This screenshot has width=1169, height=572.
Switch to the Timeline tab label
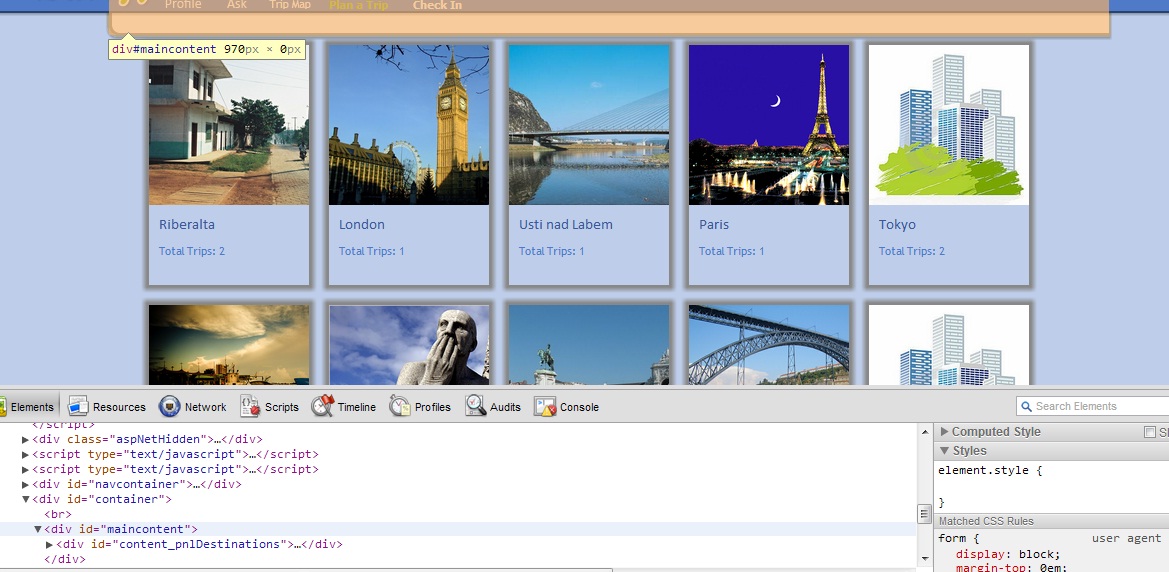pos(357,407)
